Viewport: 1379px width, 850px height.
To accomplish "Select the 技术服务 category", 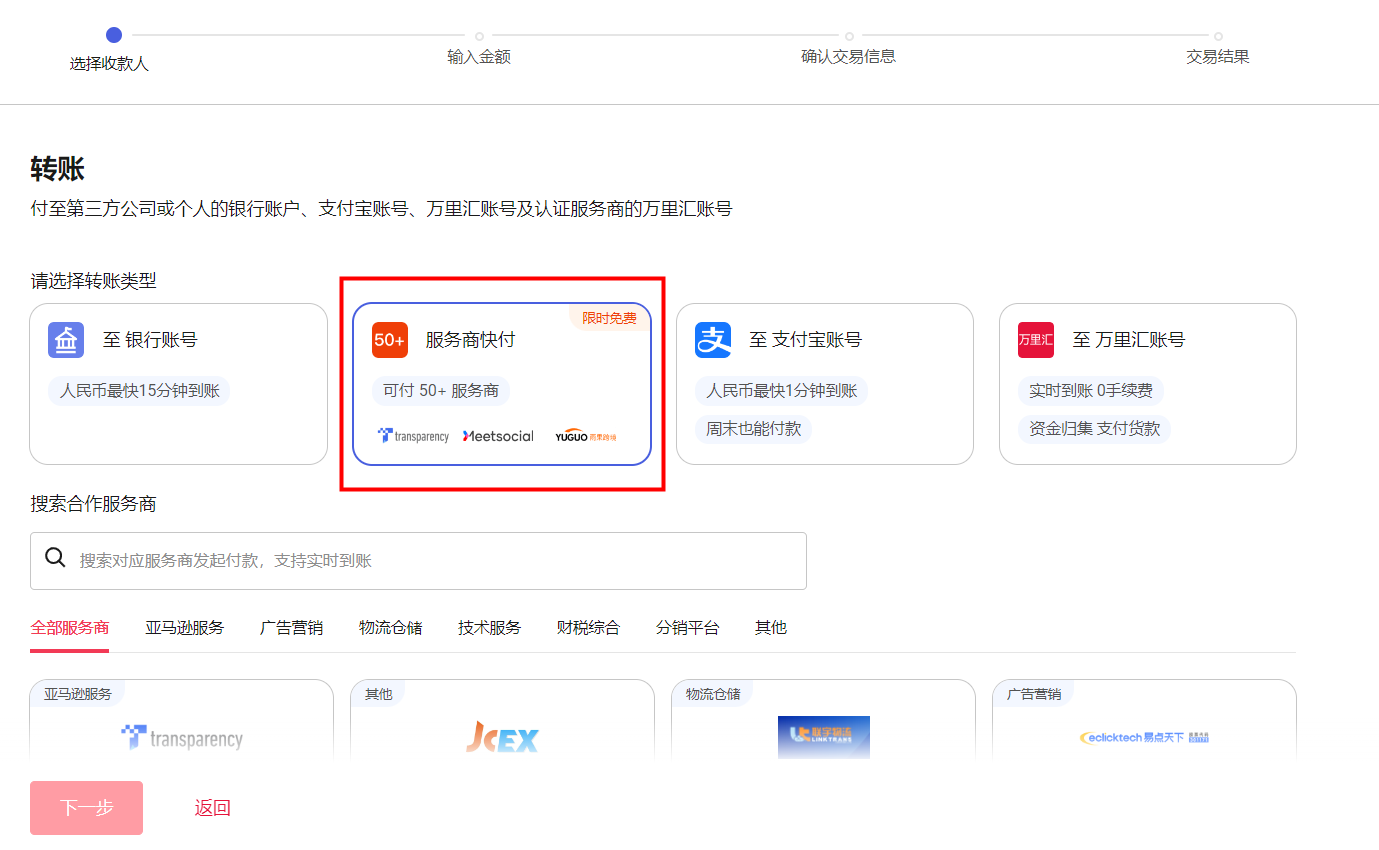I will (x=489, y=627).
